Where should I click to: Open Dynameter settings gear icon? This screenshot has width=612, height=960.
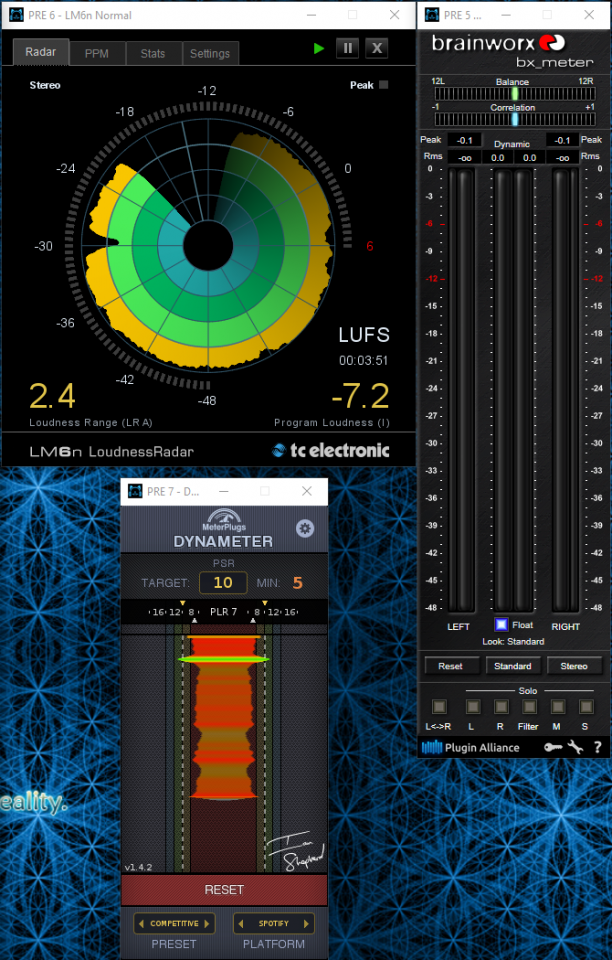tap(305, 528)
